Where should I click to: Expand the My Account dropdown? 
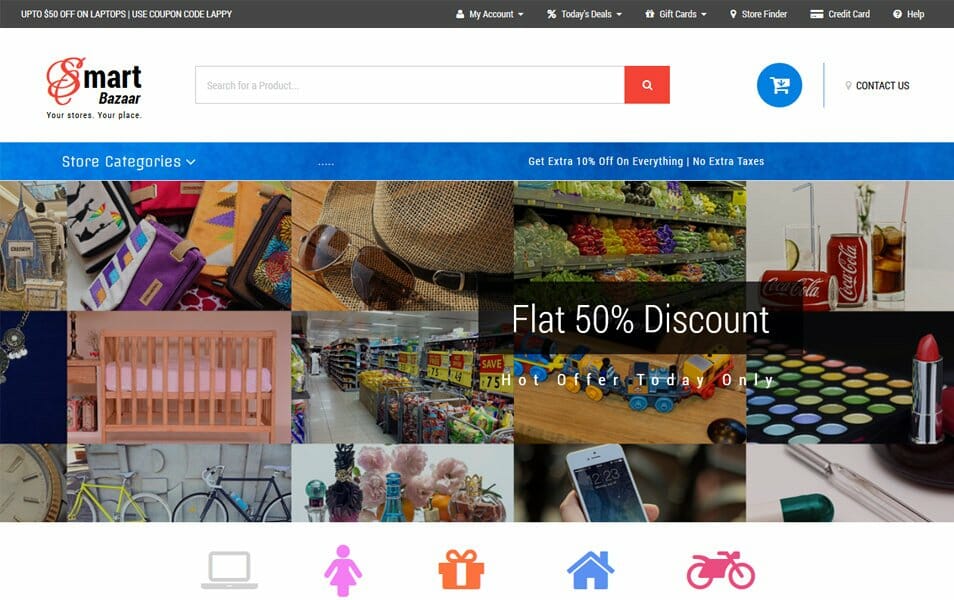490,14
